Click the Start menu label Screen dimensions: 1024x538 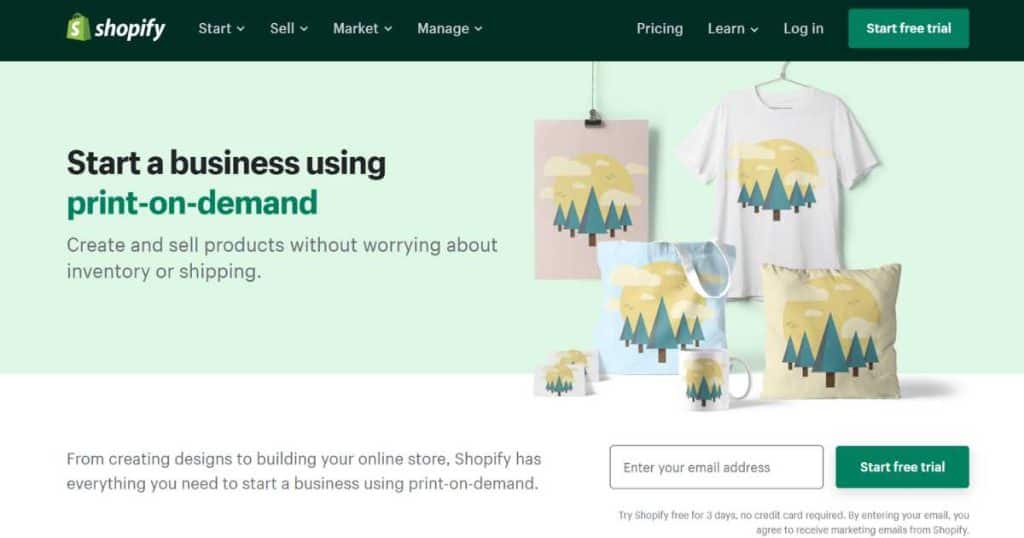(x=215, y=29)
